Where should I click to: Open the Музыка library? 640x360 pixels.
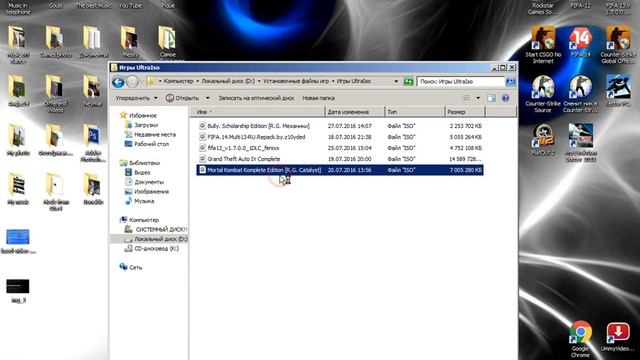144,201
